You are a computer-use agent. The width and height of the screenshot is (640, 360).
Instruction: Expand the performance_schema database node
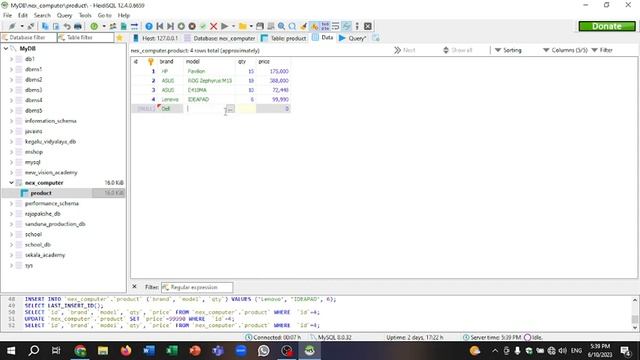[x=11, y=203]
